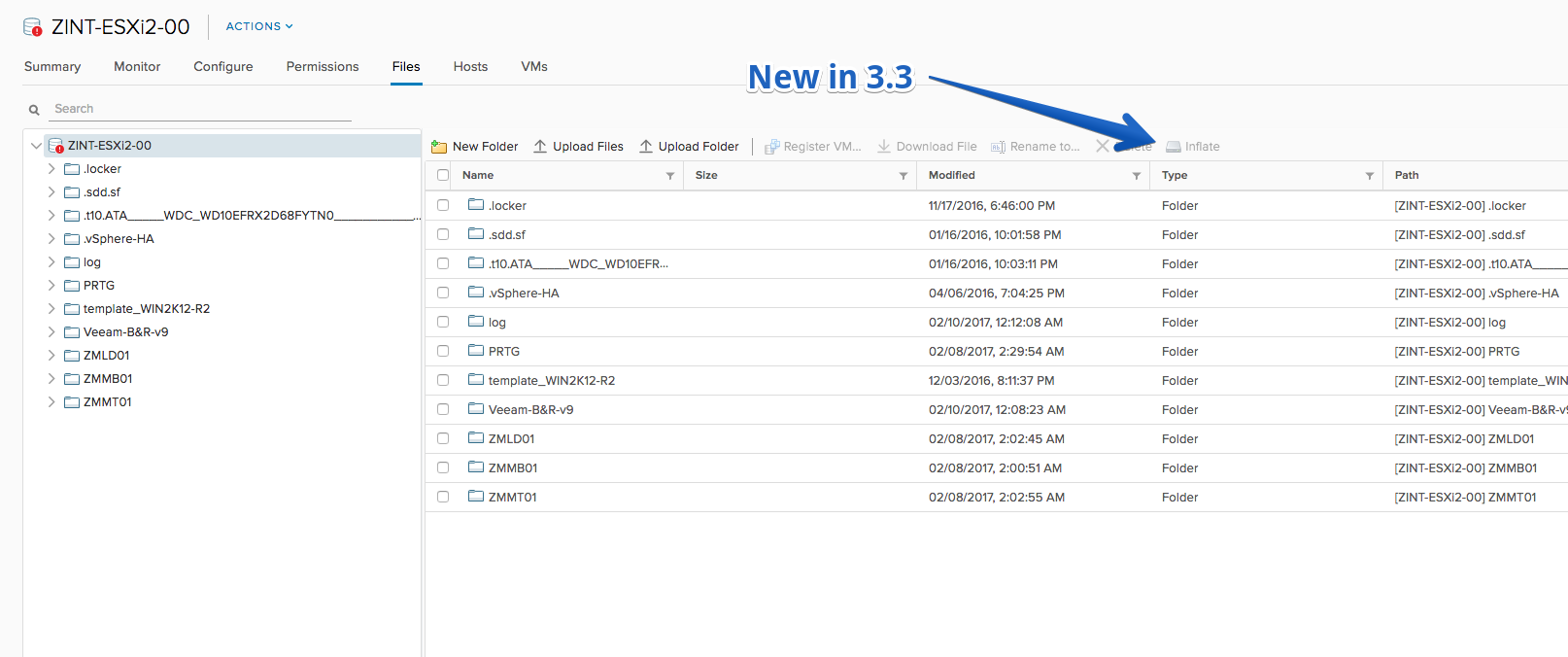Click the .locker folder icon in the table
Image resolution: width=1568 pixels, height=657 pixels.
point(476,205)
